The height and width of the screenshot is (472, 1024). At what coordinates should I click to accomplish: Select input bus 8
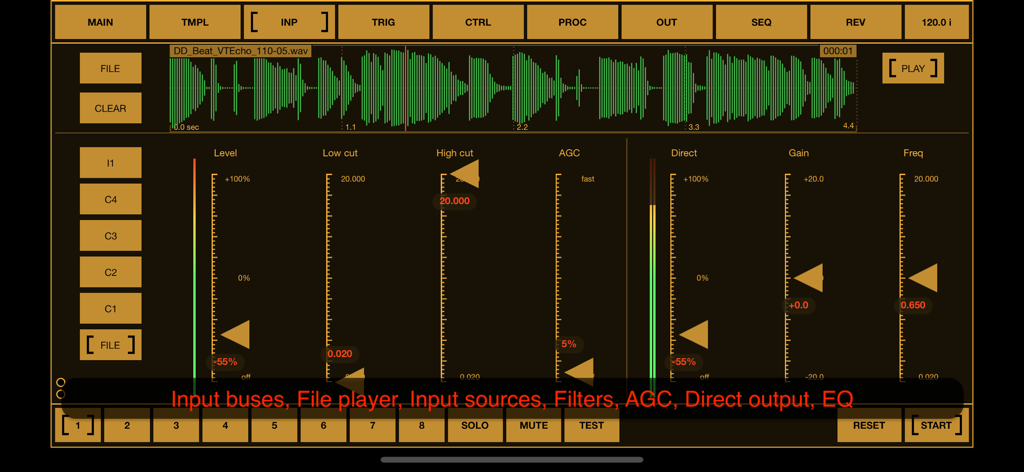[422, 426]
